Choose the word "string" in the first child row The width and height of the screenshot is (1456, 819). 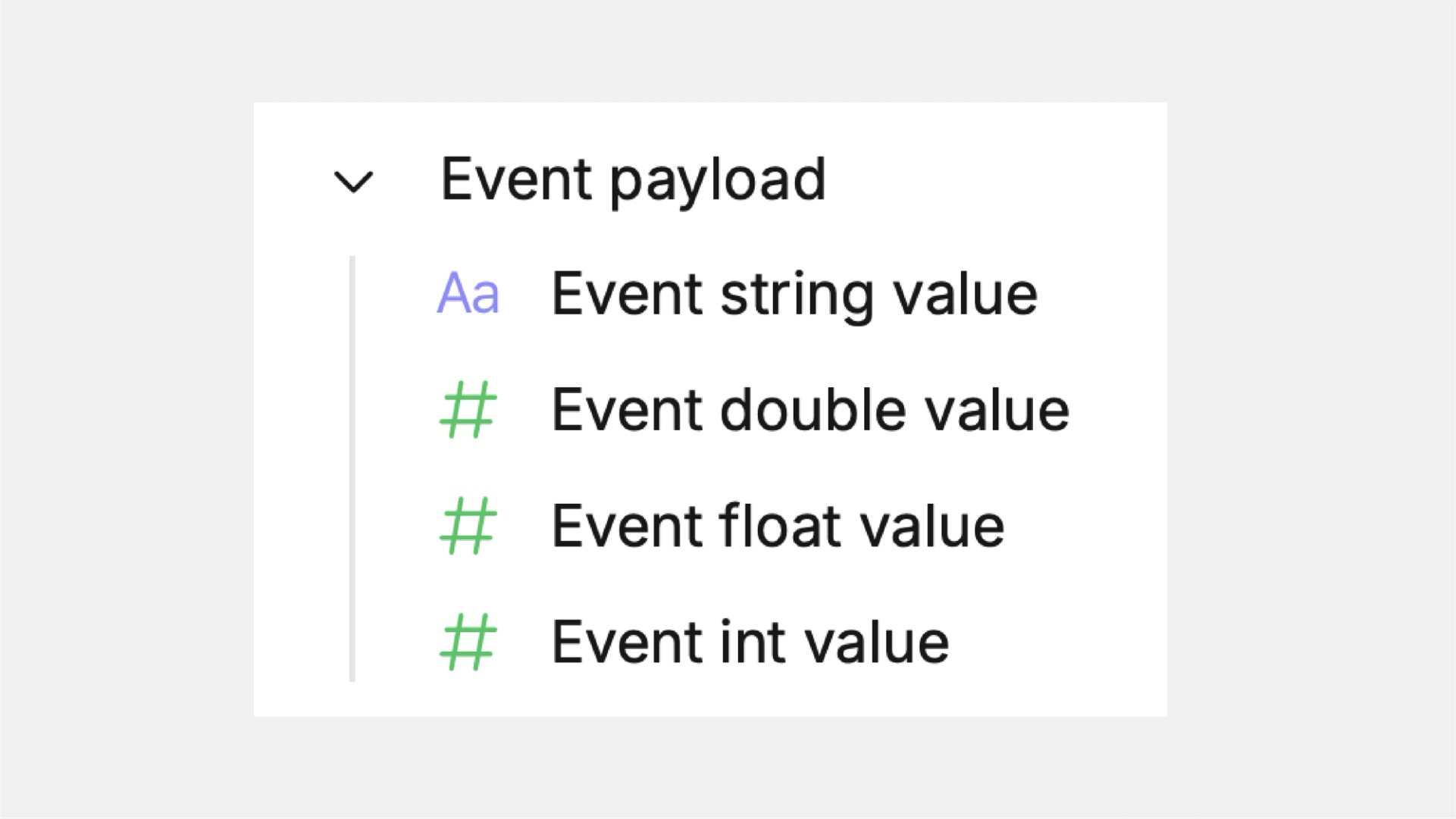797,295
